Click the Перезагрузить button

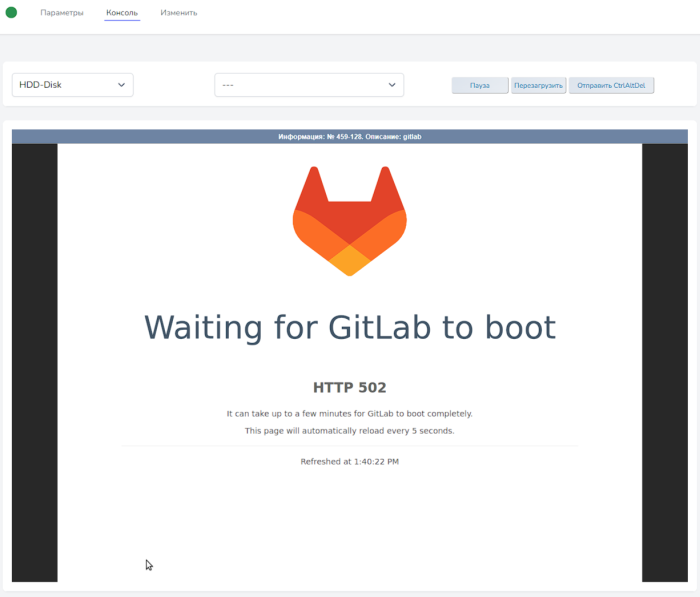click(x=539, y=86)
